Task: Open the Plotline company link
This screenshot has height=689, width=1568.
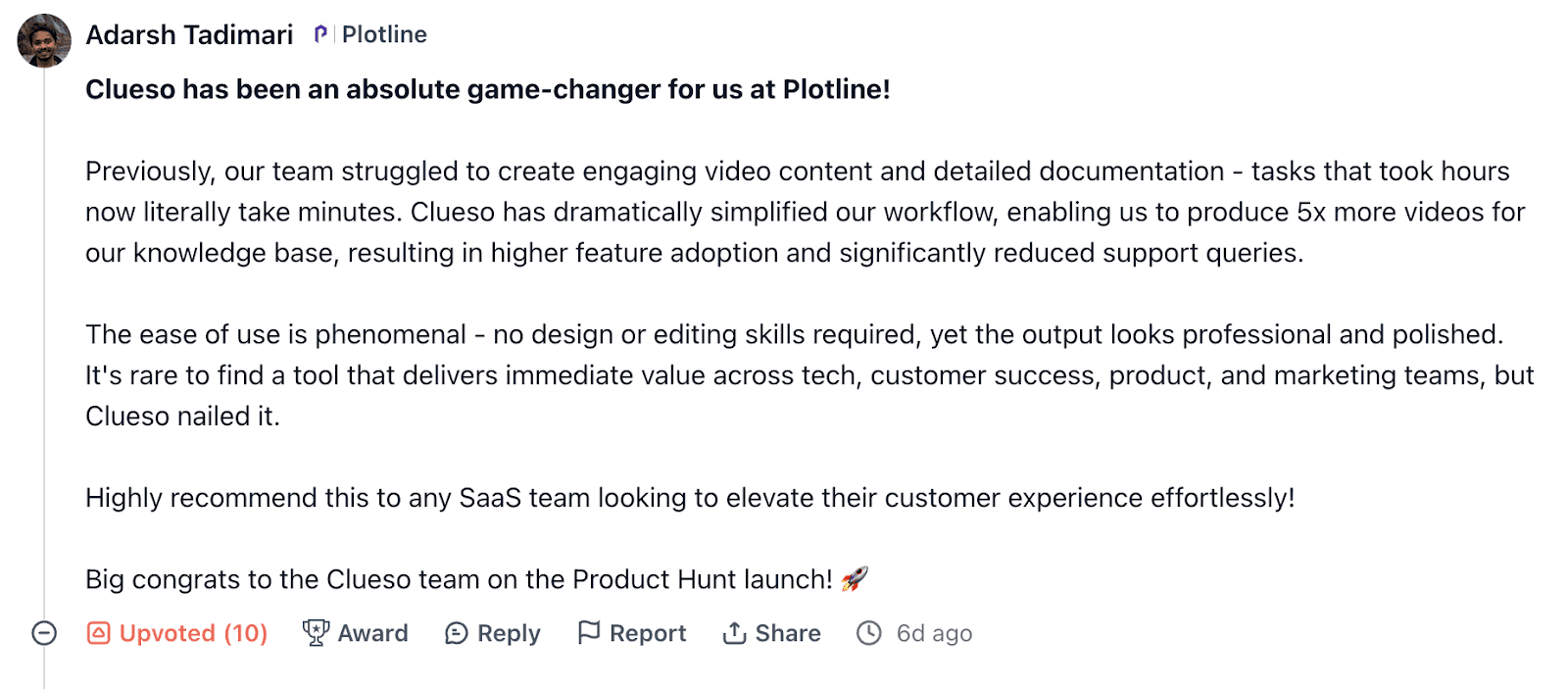Action: (384, 34)
